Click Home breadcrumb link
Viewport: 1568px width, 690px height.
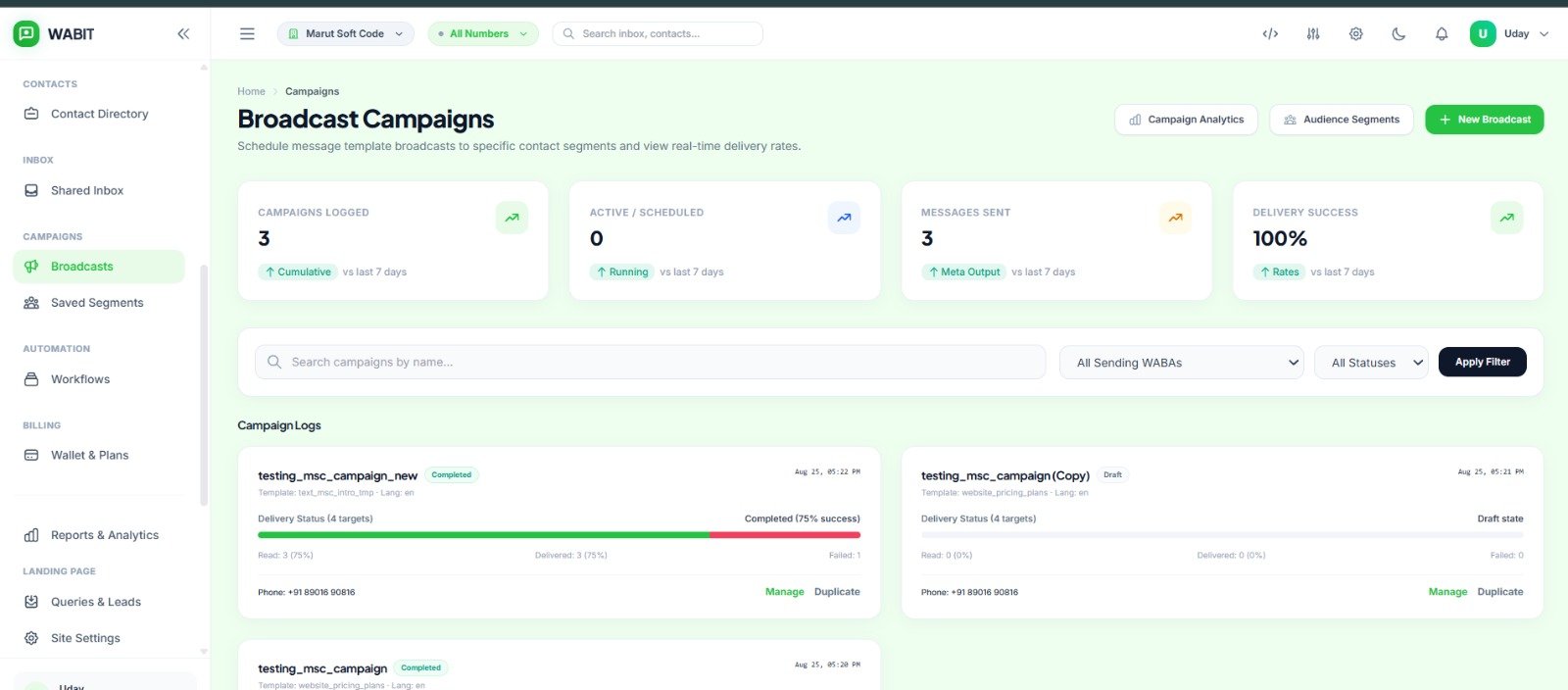pos(251,91)
